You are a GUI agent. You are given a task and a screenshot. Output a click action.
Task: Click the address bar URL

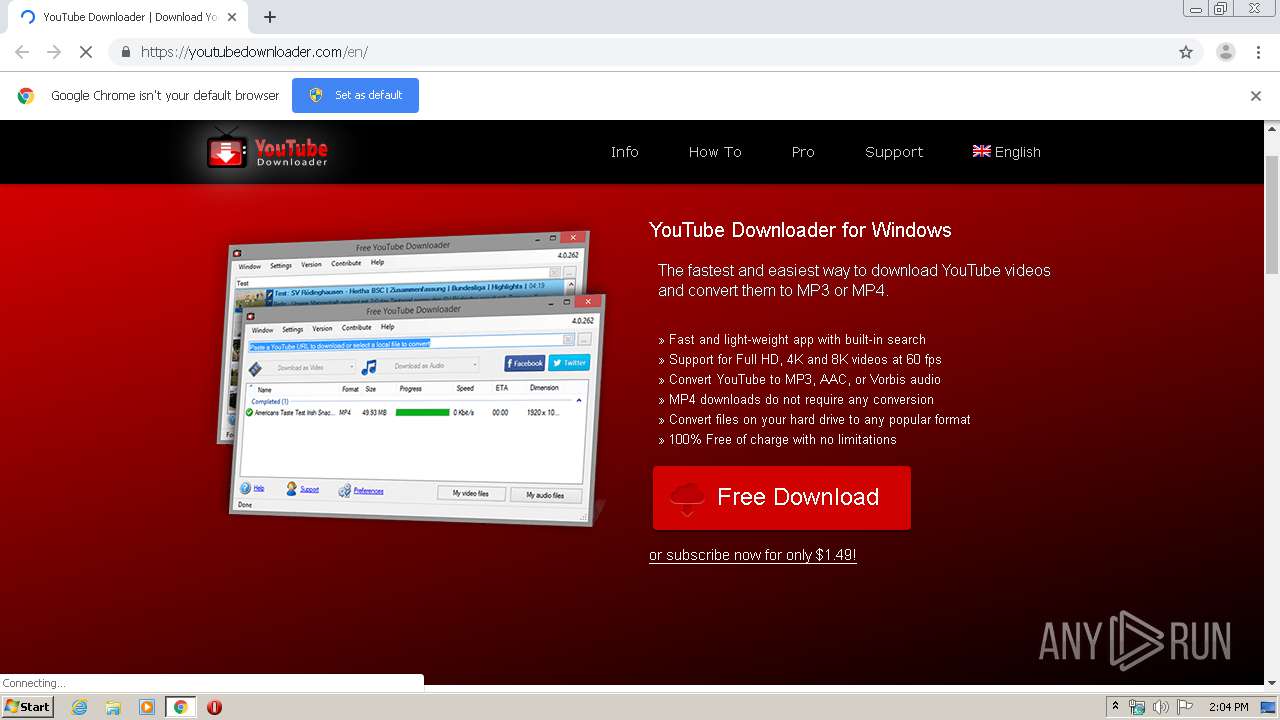(254, 52)
